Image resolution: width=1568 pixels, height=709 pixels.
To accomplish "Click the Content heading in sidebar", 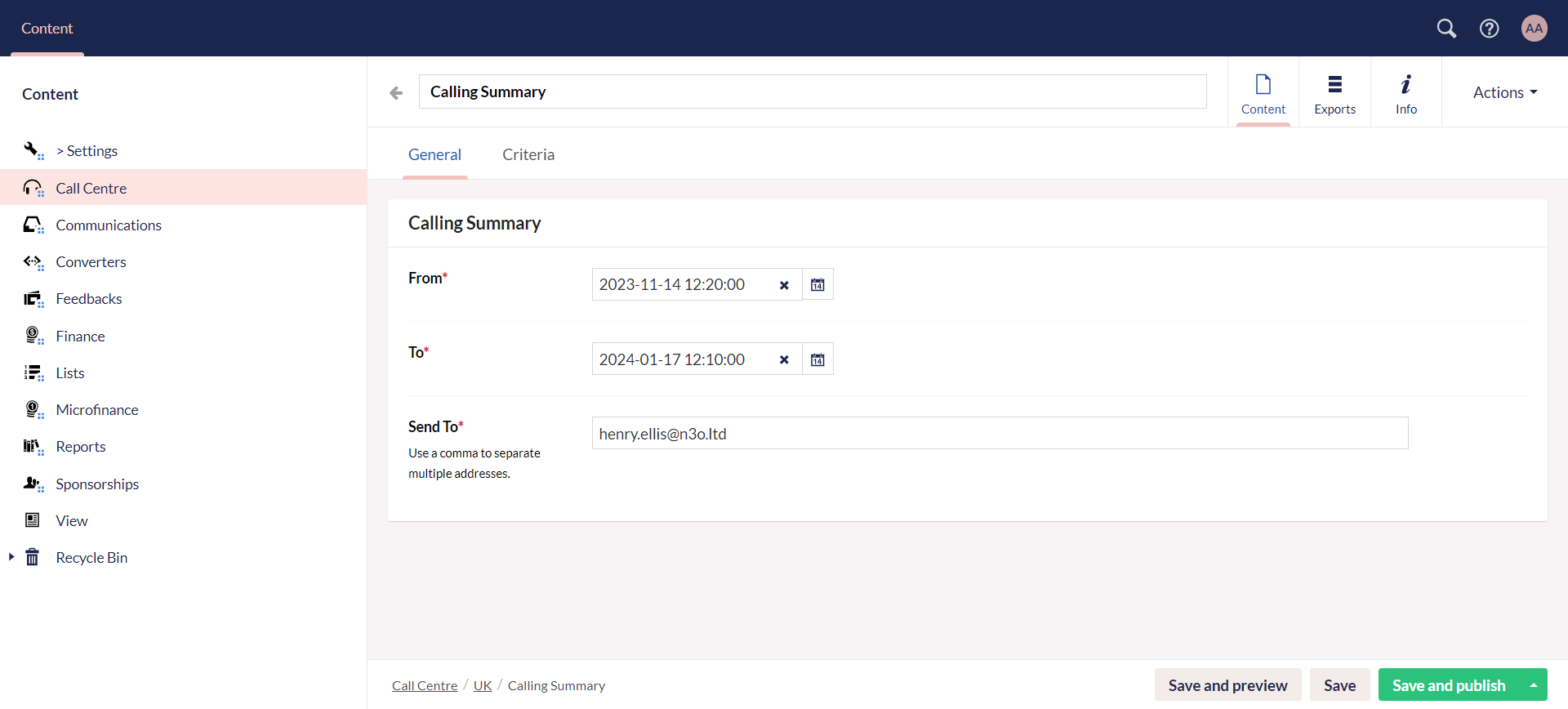I will point(50,94).
